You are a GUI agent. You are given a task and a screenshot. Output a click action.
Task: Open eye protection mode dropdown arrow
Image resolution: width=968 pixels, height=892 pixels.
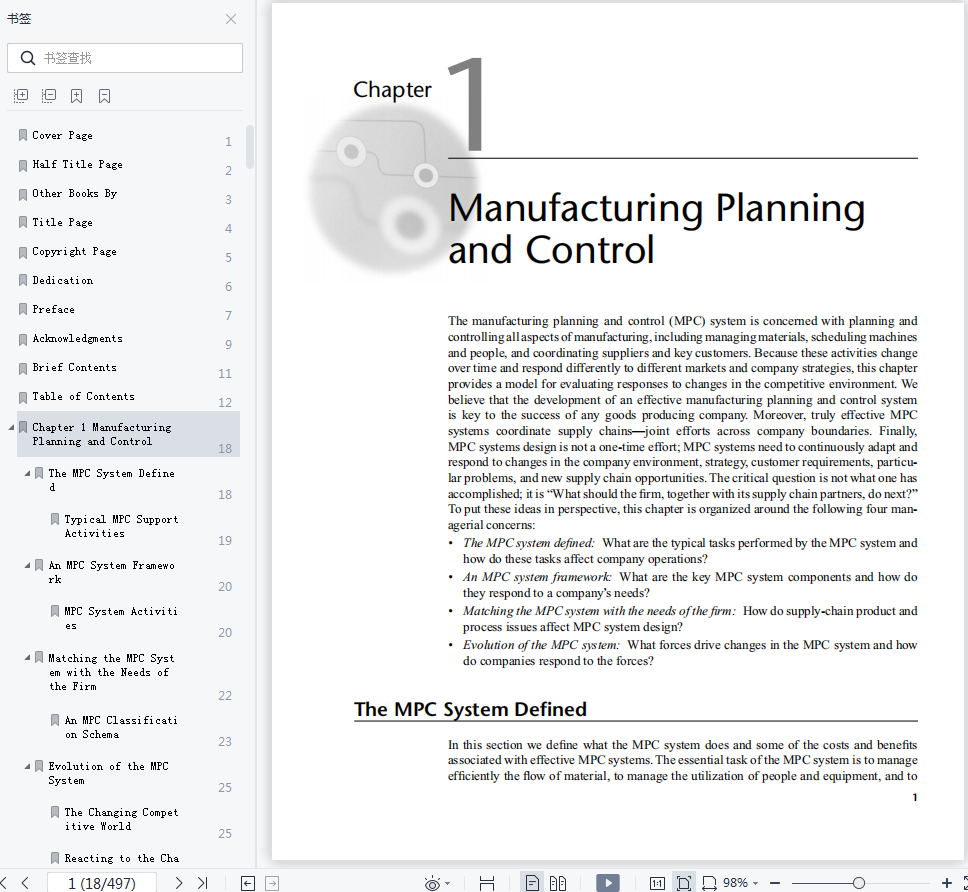pos(448,883)
